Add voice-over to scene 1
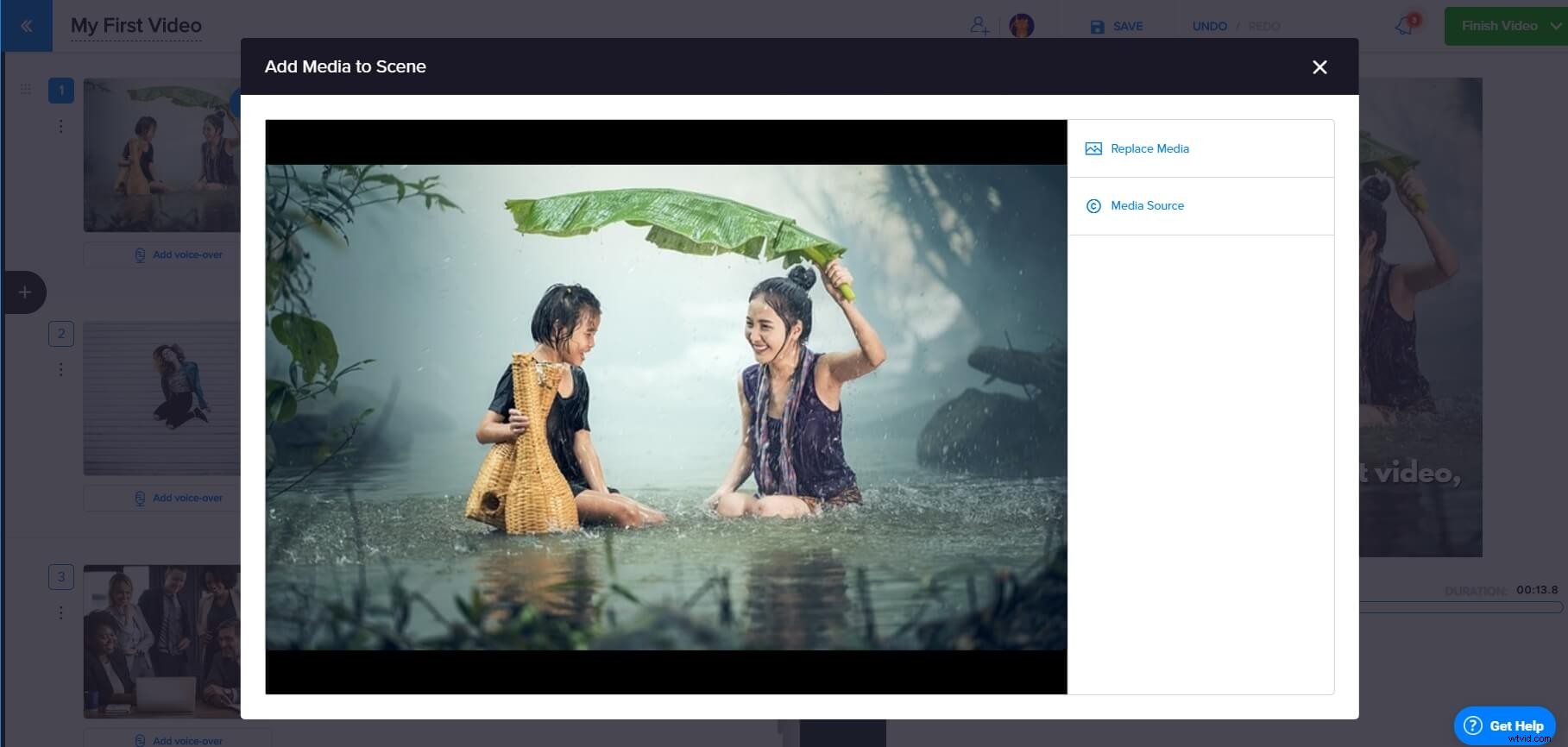This screenshot has width=1568, height=747. [x=179, y=255]
